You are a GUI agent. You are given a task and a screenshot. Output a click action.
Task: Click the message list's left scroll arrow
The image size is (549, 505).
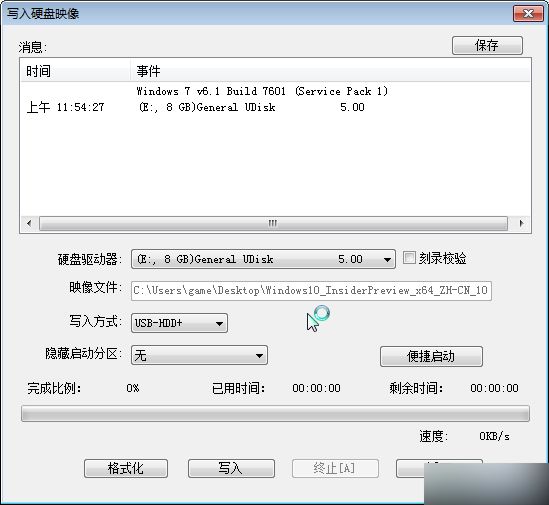[x=29, y=223]
